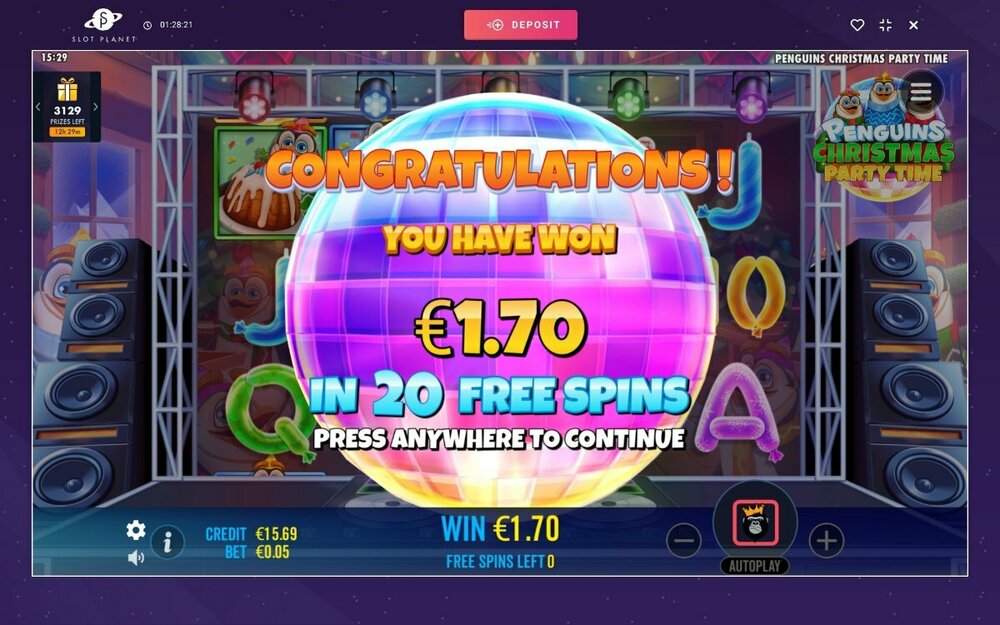Increase bet with plus button

tap(827, 541)
